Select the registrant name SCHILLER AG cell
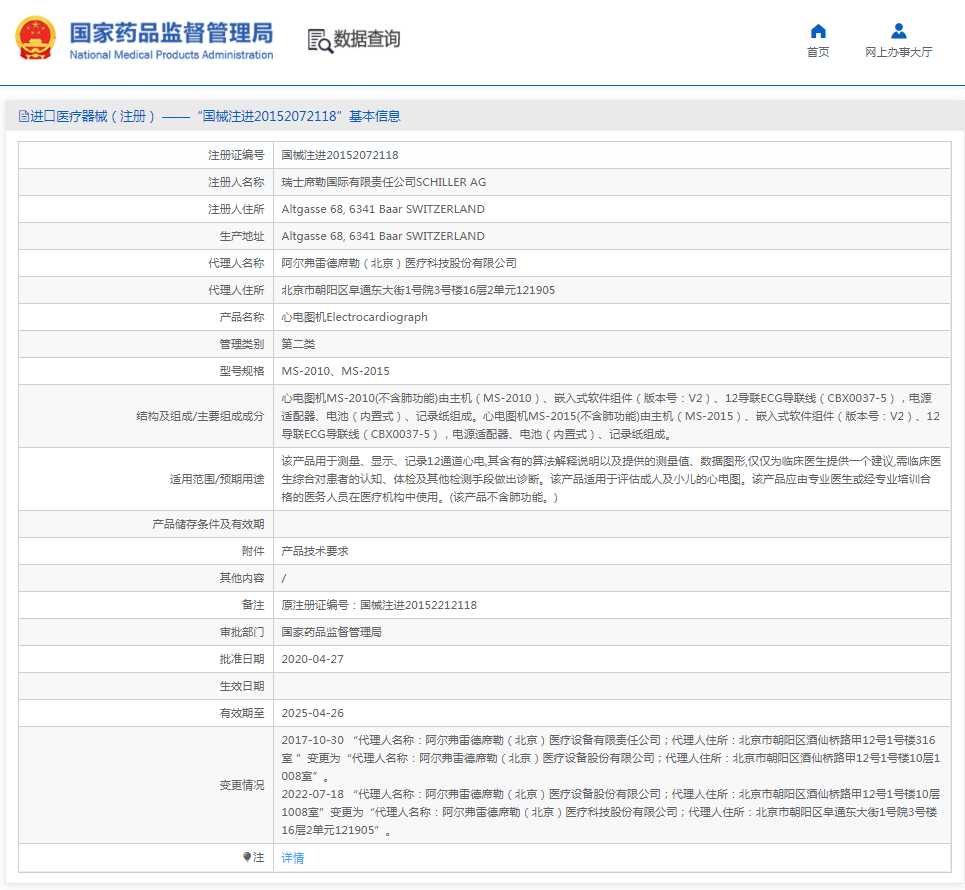The image size is (965, 890). click(x=384, y=182)
